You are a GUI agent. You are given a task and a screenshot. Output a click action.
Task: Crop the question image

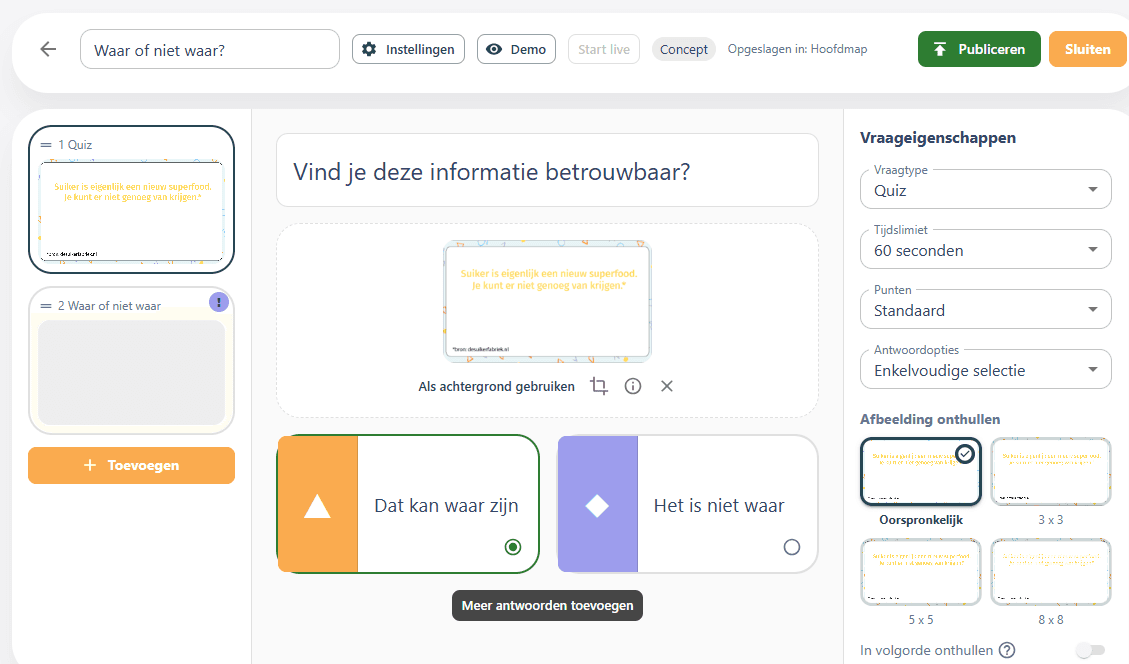click(x=598, y=386)
